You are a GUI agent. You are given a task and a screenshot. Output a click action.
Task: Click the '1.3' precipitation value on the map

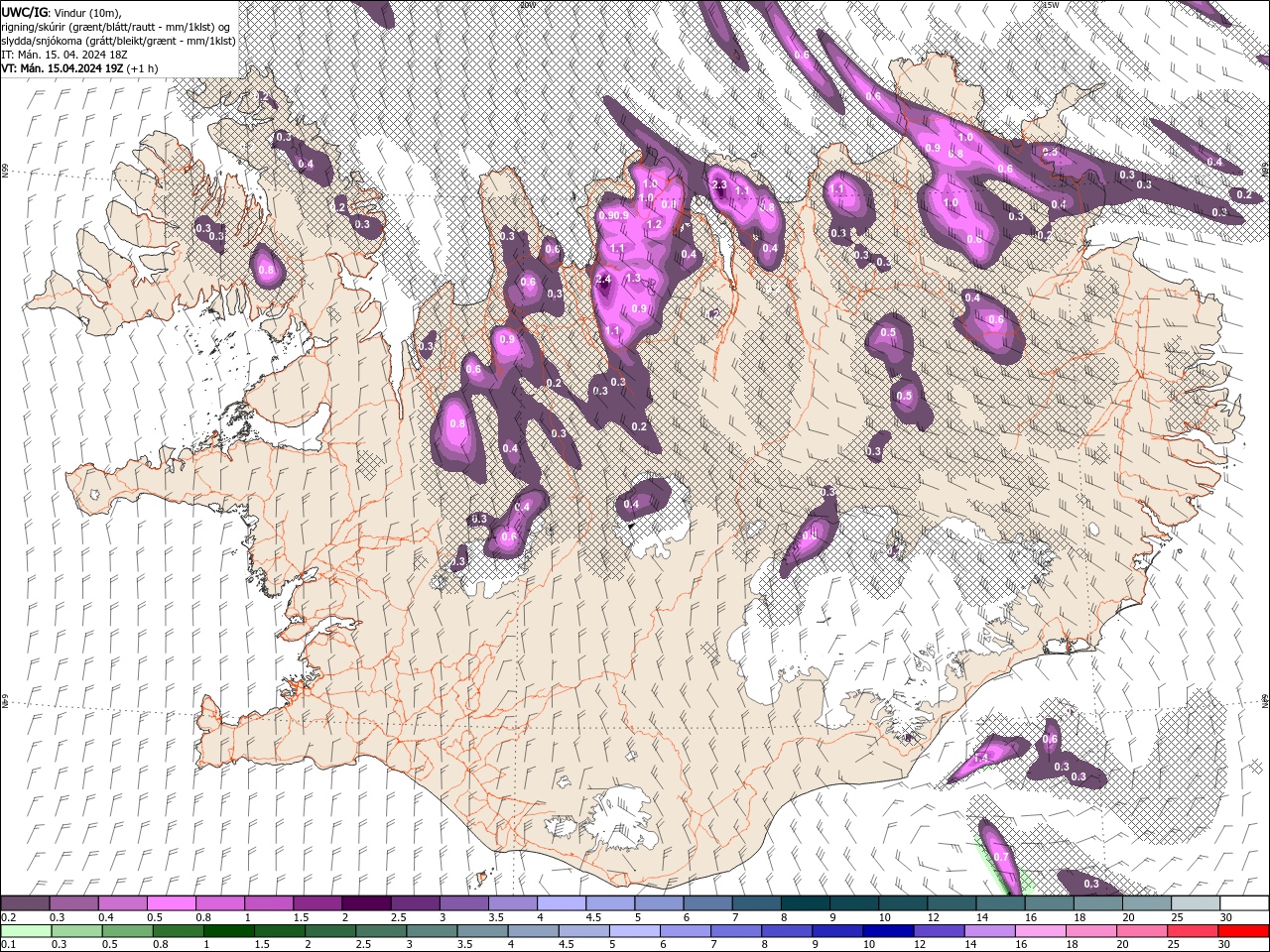(x=634, y=279)
